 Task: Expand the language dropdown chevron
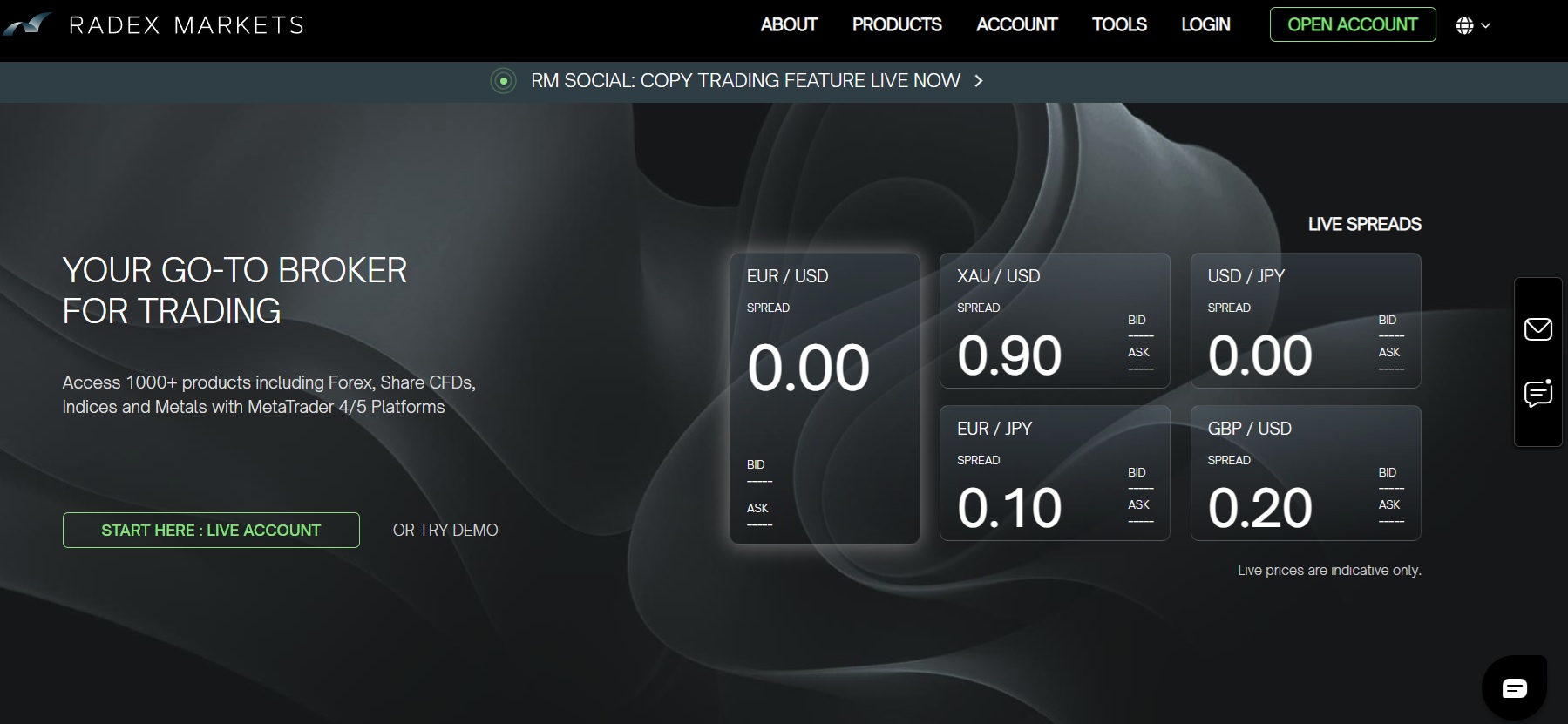1486,26
